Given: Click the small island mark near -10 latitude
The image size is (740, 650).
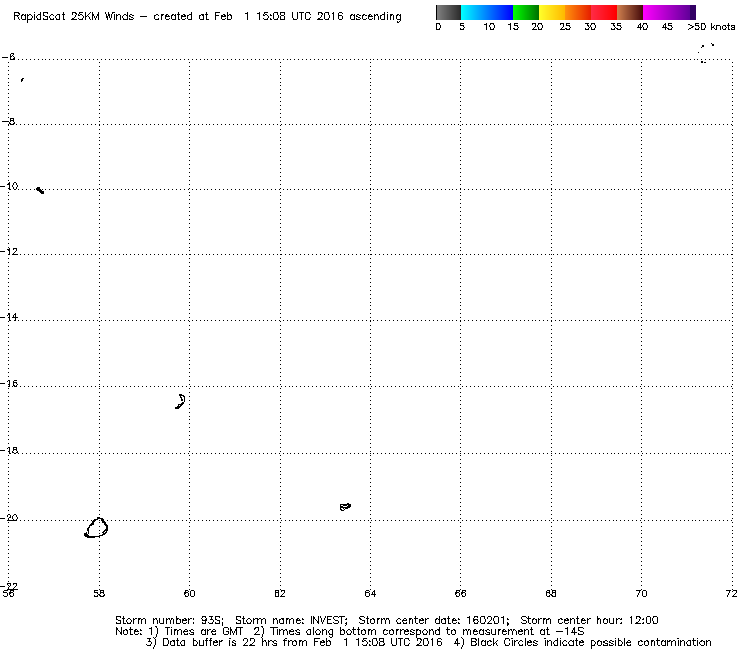Looking at the screenshot, I should tap(40, 190).
